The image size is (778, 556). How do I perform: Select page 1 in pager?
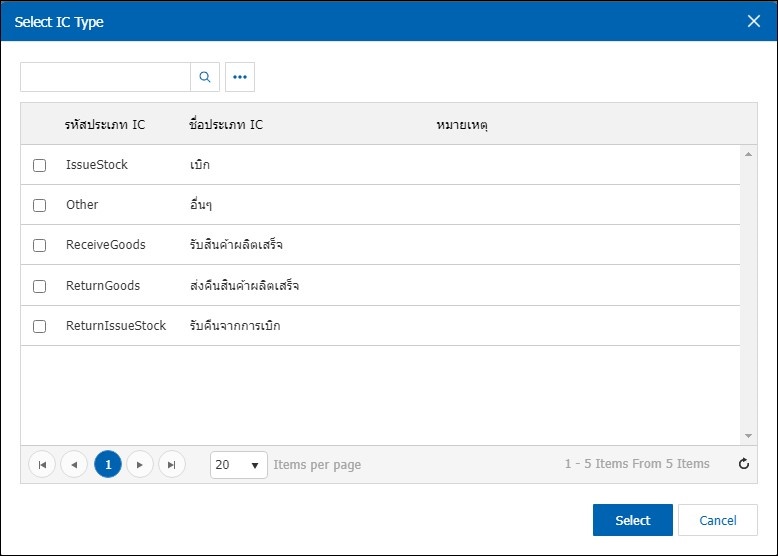(x=108, y=465)
